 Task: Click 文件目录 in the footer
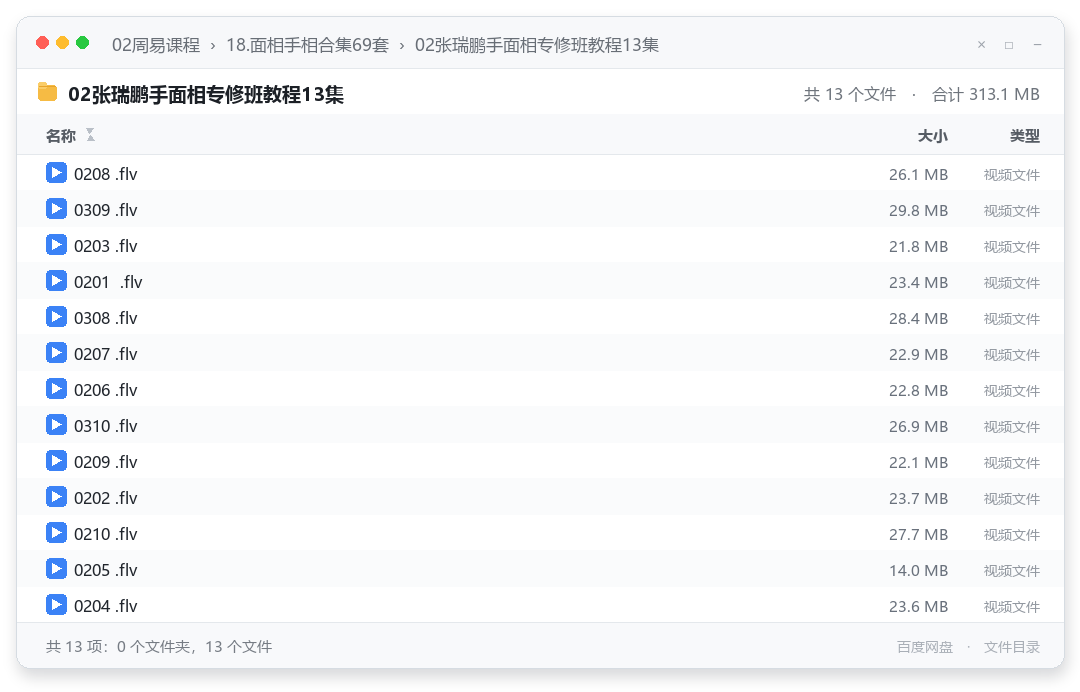pyautogui.click(x=1012, y=647)
